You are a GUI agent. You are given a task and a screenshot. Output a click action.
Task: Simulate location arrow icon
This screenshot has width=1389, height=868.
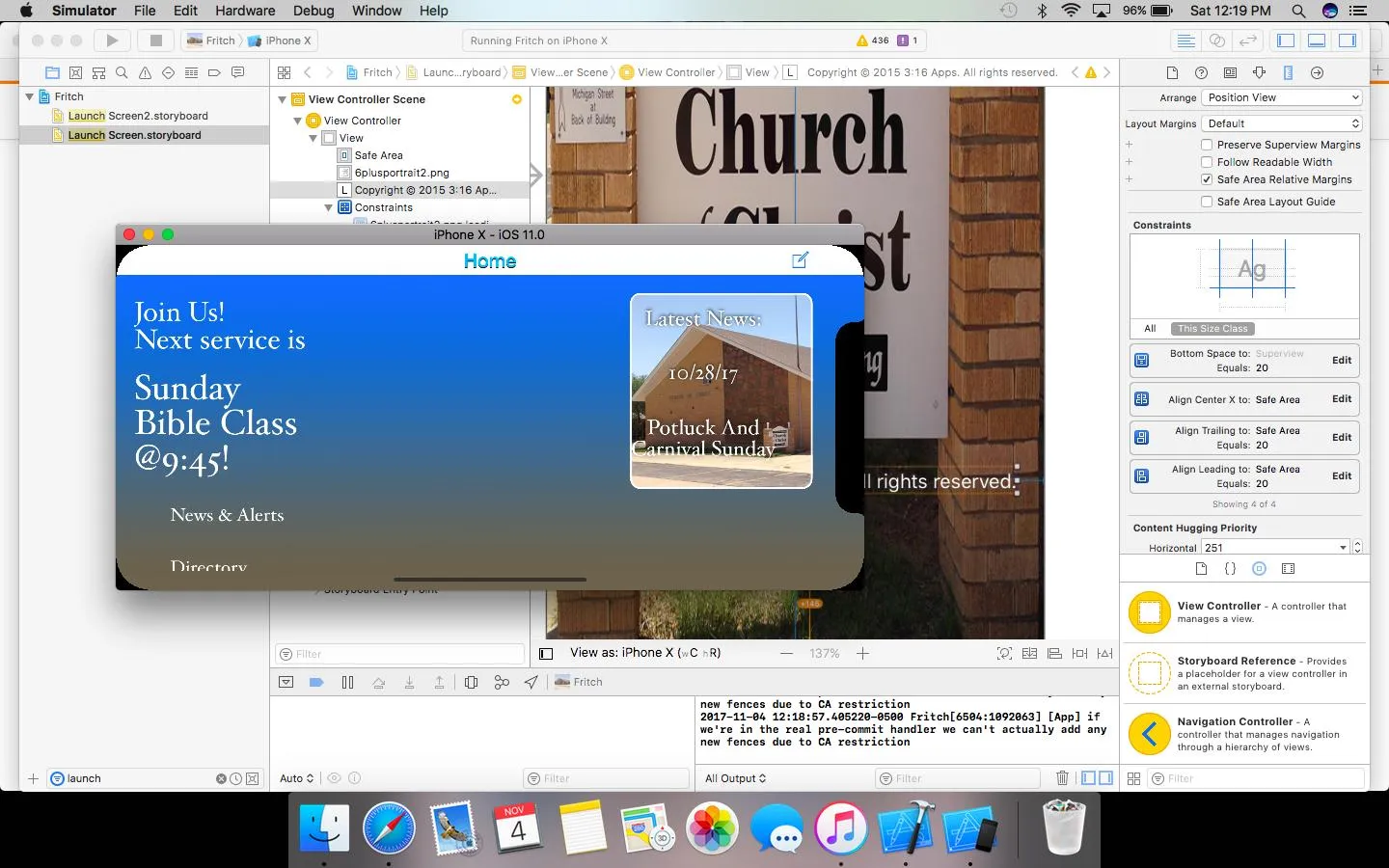[x=531, y=682]
